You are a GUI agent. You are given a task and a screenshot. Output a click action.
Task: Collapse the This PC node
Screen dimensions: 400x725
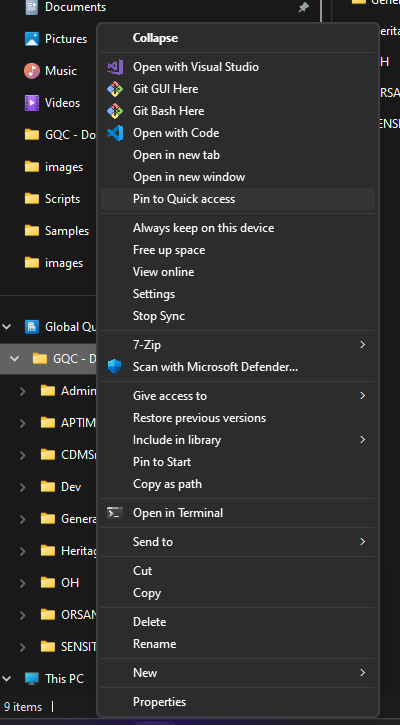(6, 678)
